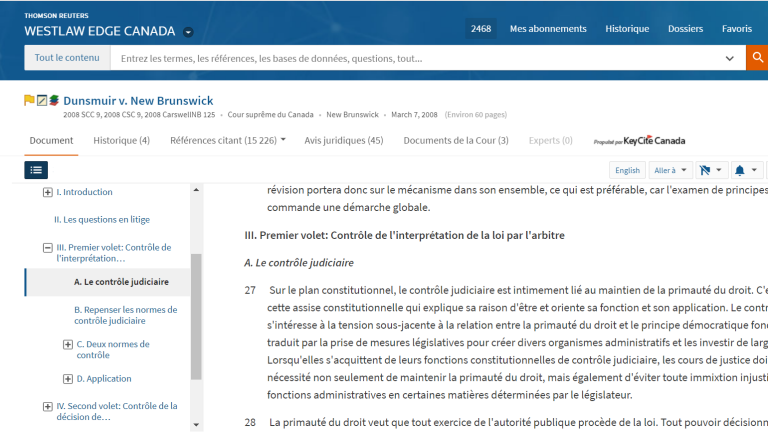
Task: Expand the I. Introduction outline section
Action: [x=48, y=192]
